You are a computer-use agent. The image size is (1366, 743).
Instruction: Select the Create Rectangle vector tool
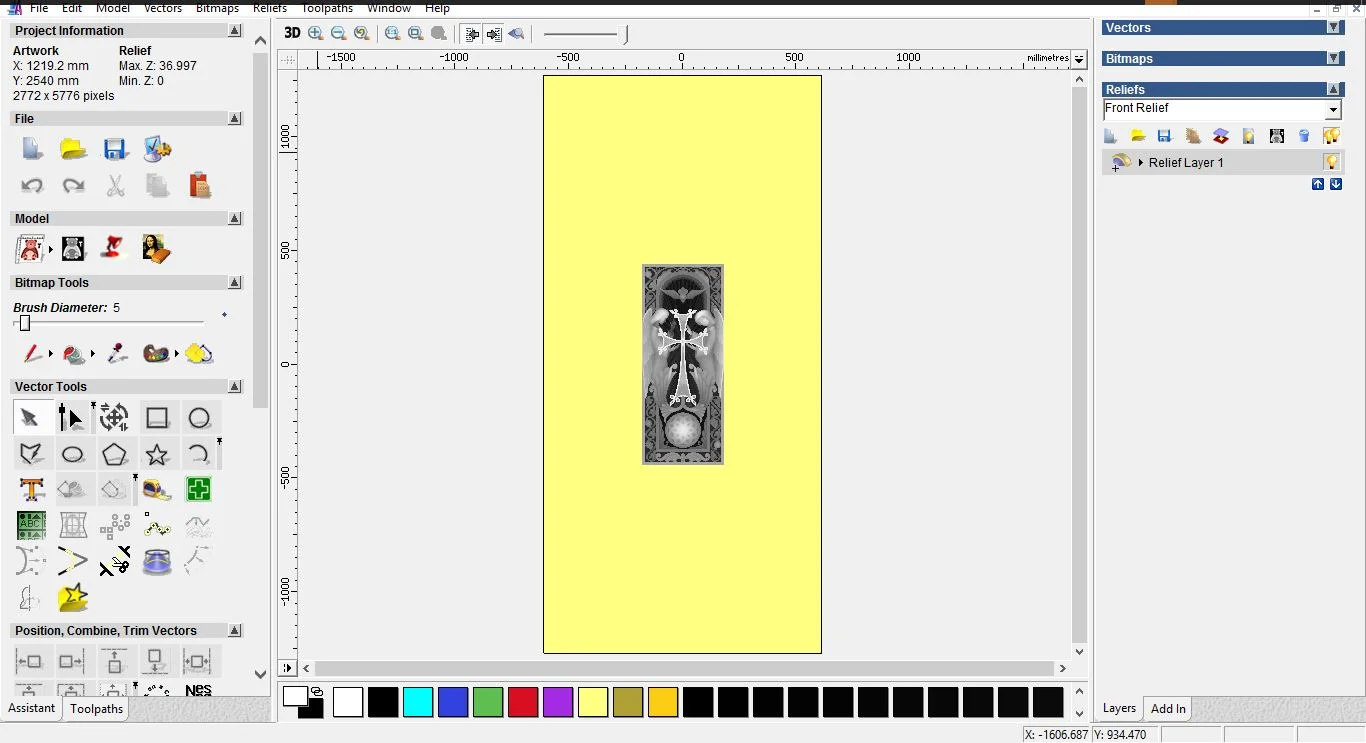157,418
